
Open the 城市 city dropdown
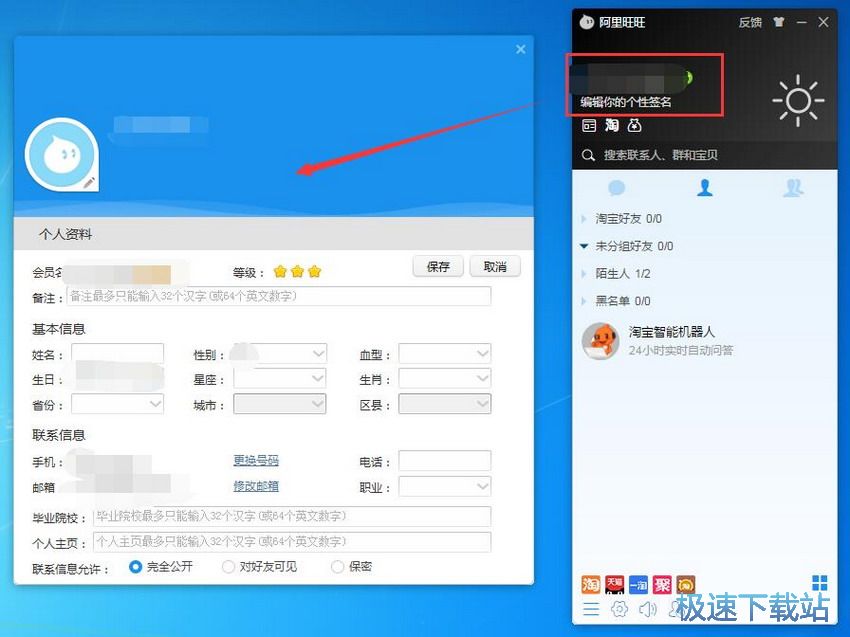click(x=280, y=404)
